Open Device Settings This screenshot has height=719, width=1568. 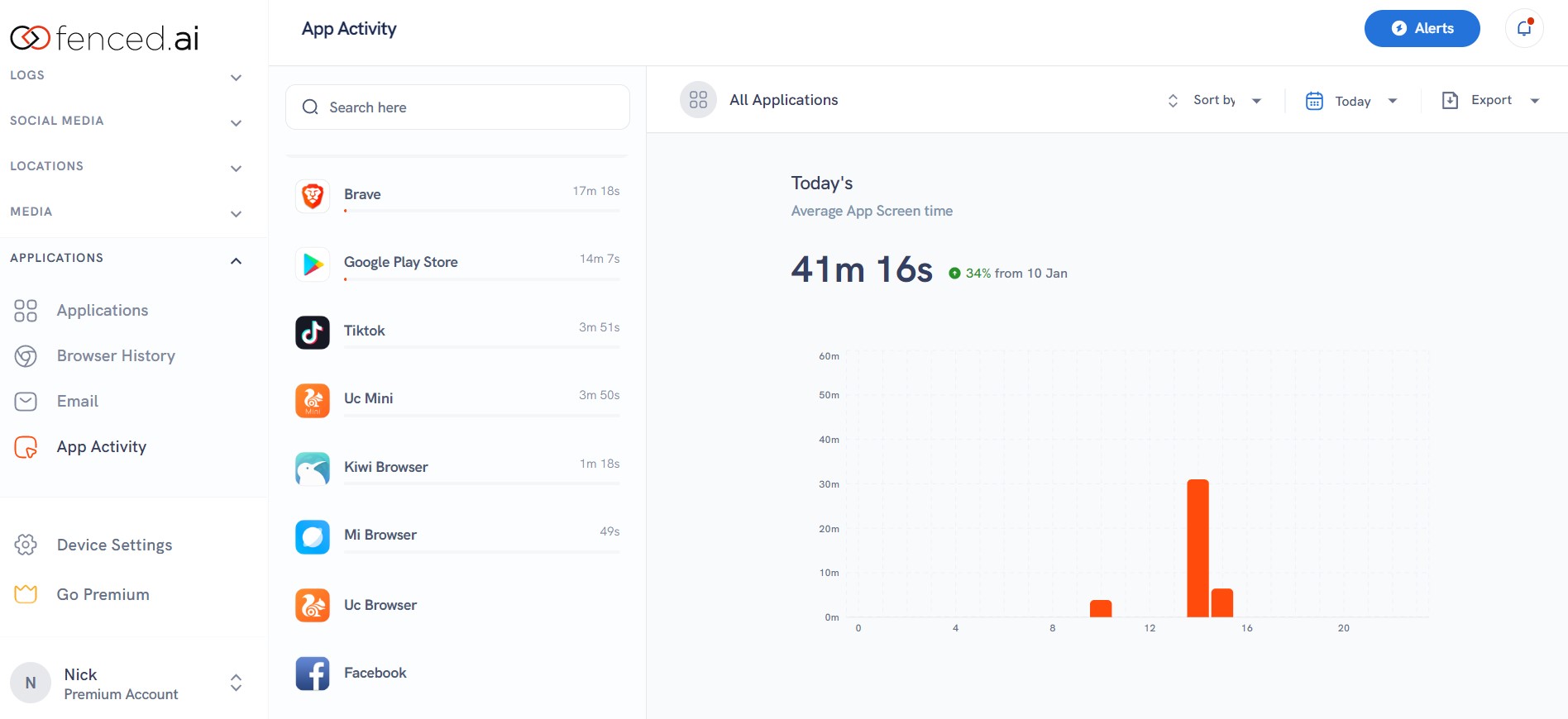(x=115, y=545)
